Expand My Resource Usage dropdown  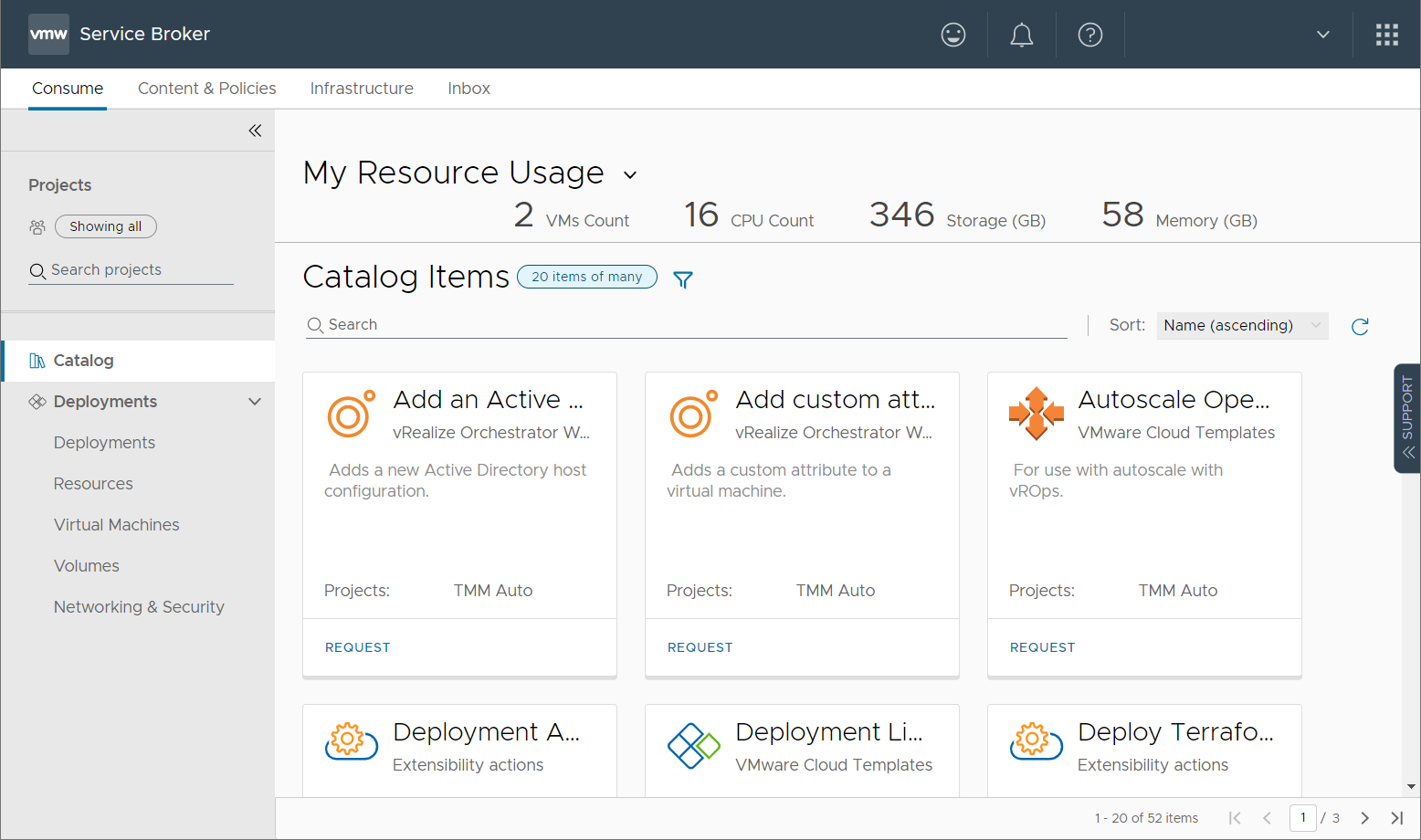point(630,174)
